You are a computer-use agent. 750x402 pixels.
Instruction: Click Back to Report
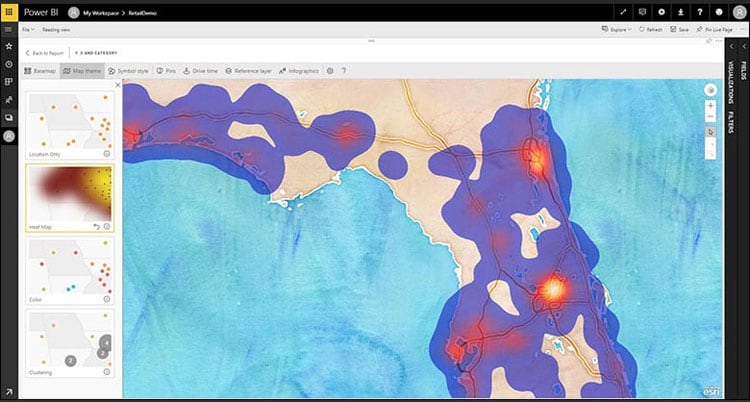click(x=44, y=53)
